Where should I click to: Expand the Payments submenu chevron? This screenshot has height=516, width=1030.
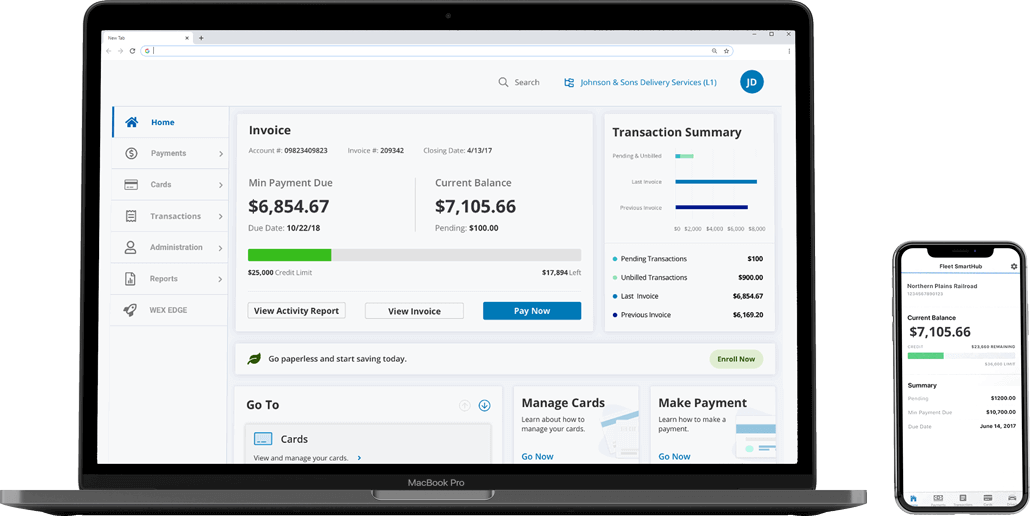221,154
